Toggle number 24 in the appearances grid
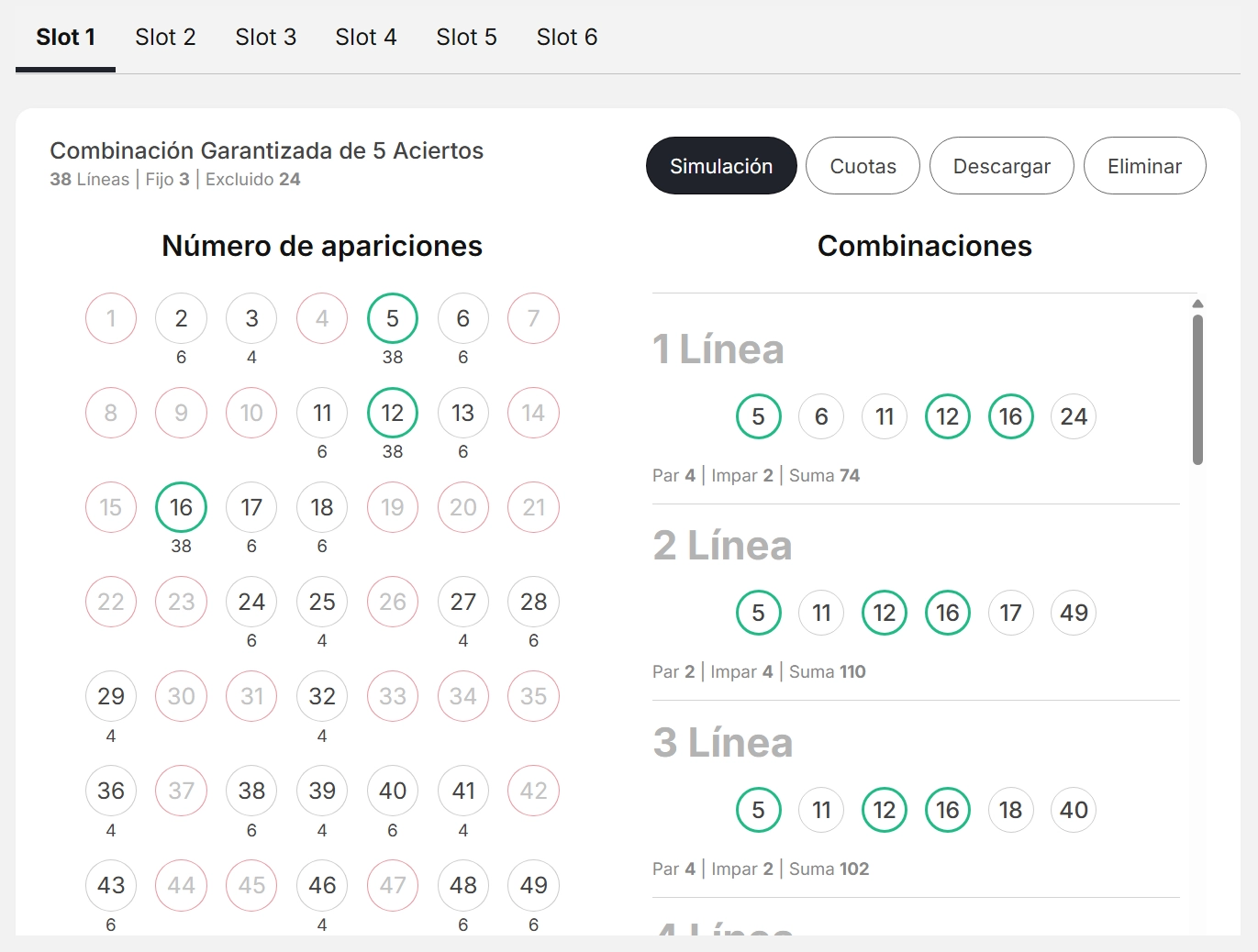 250,602
